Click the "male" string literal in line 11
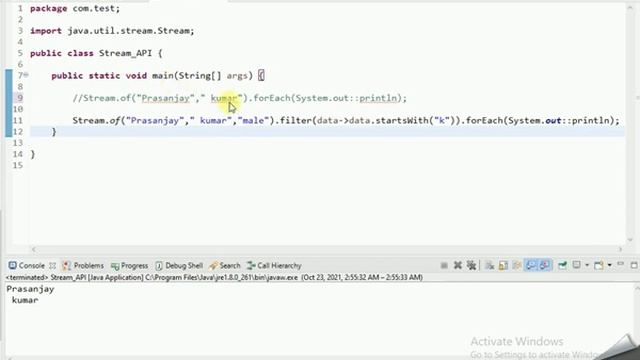Image resolution: width=640 pixels, height=360 pixels. pos(253,121)
